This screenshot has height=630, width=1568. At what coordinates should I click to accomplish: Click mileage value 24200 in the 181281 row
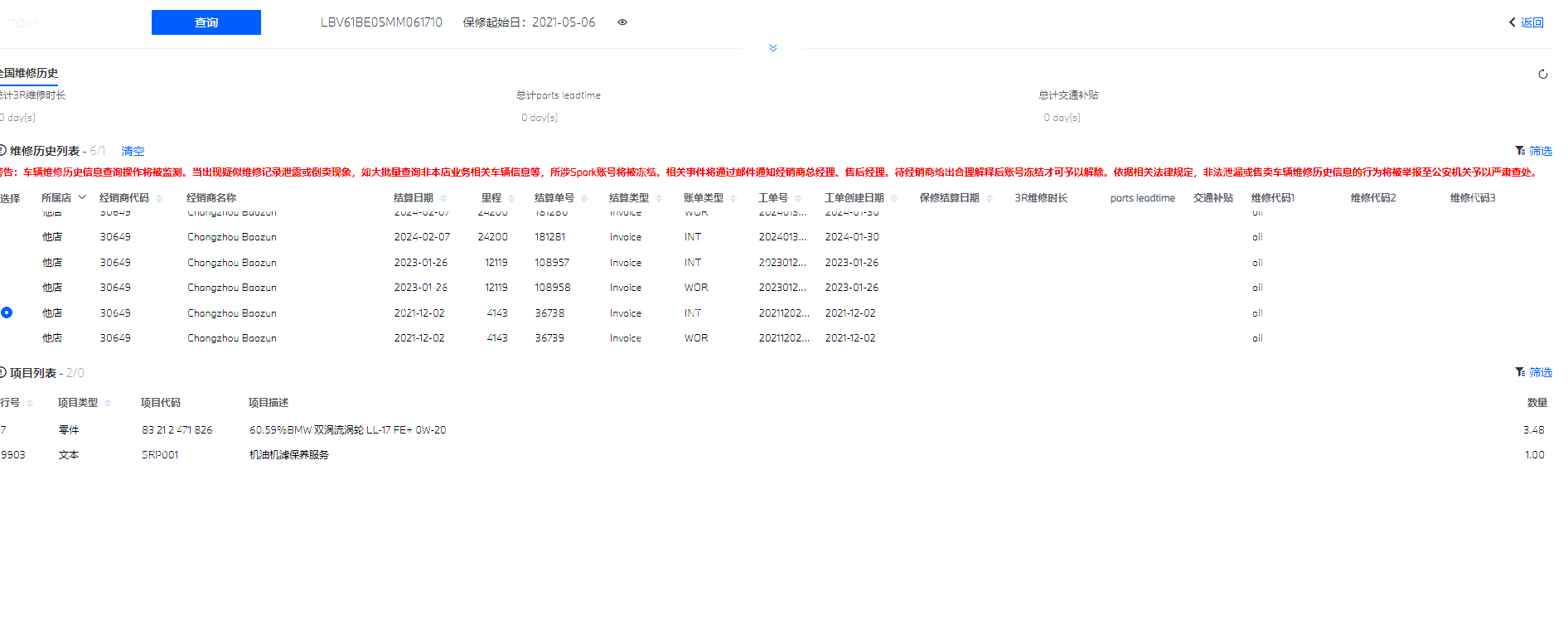click(x=492, y=237)
